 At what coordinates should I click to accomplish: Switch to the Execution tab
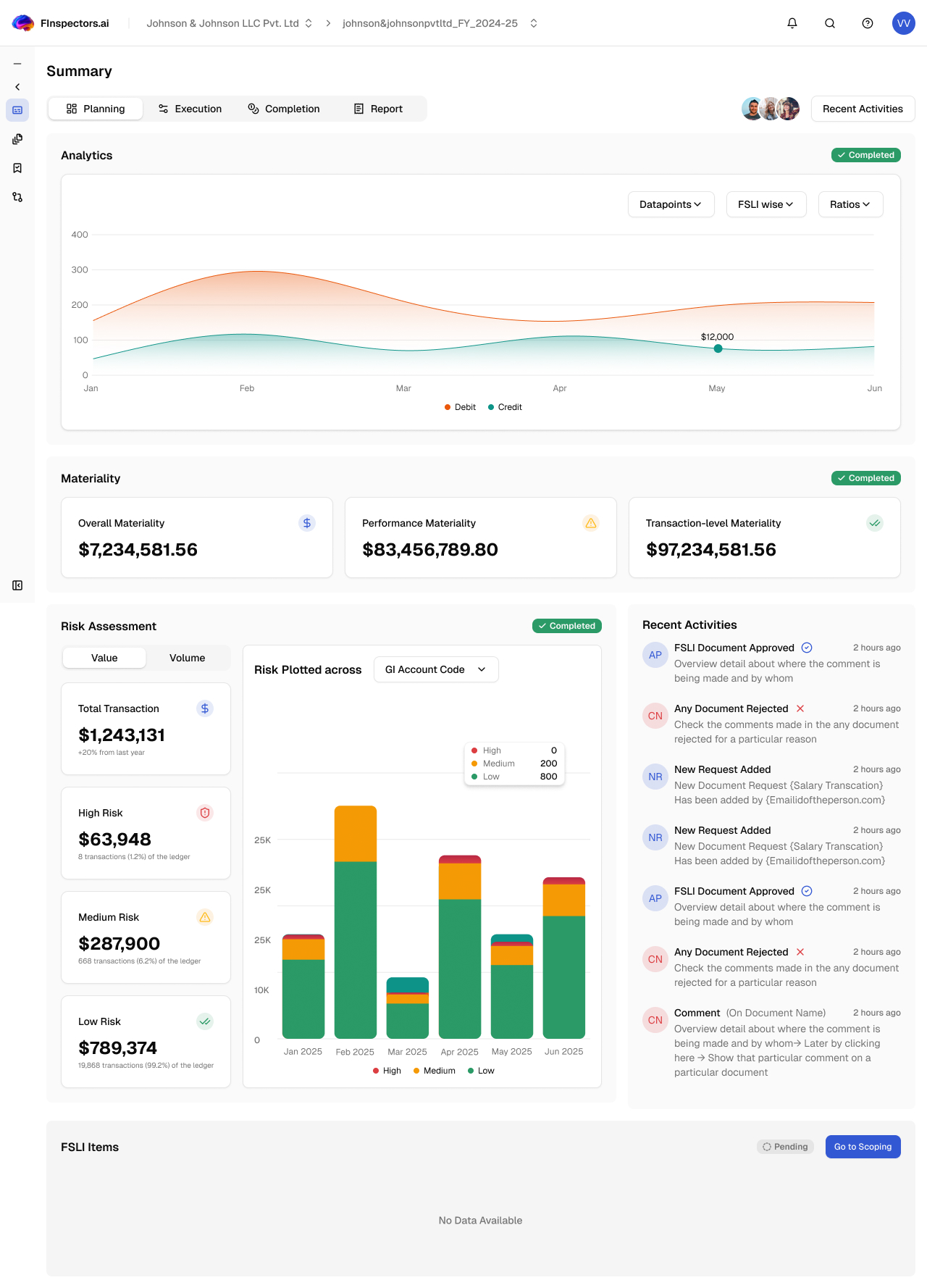190,109
